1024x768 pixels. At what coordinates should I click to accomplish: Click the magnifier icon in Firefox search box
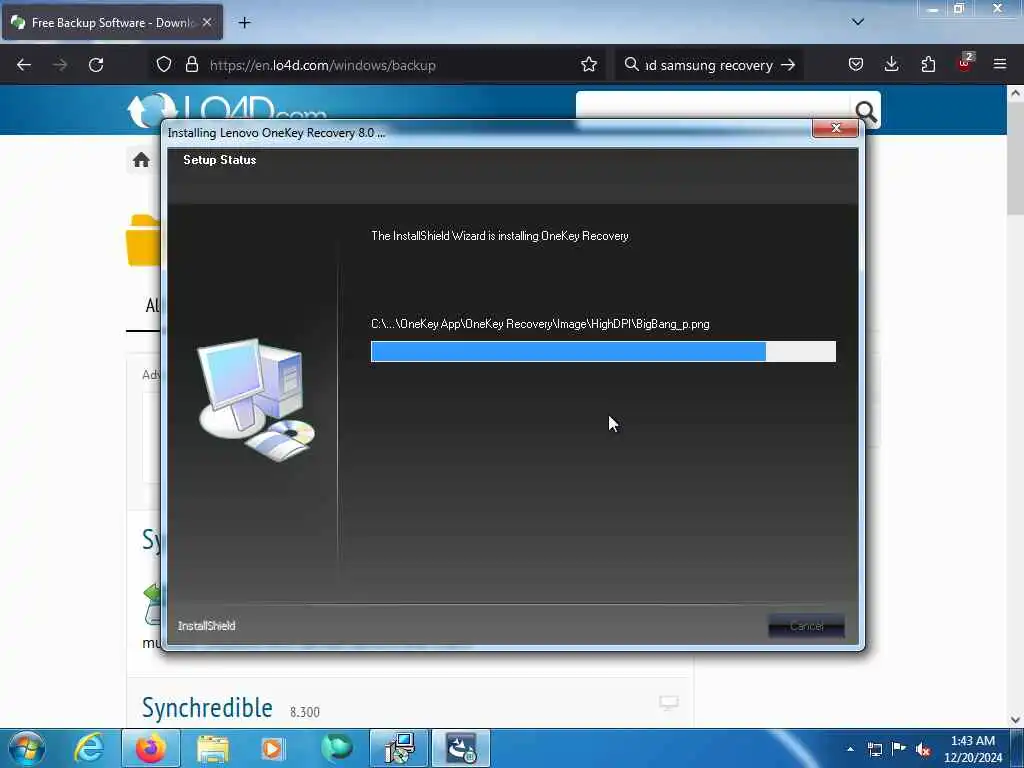click(632, 65)
